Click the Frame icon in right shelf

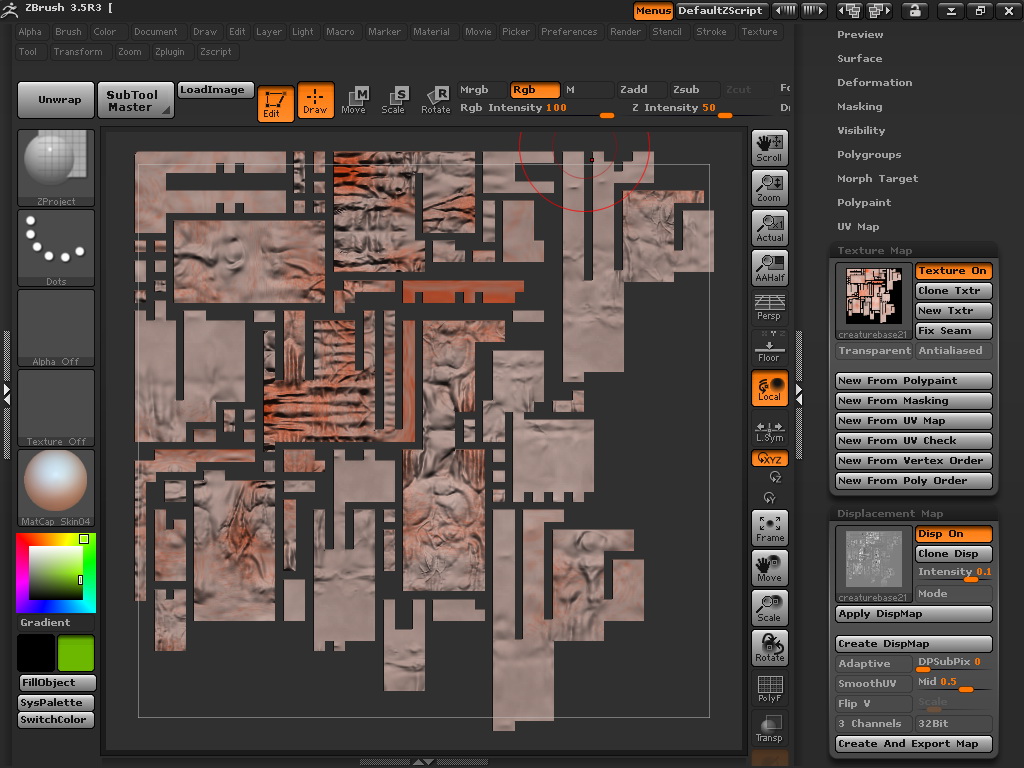pos(769,528)
